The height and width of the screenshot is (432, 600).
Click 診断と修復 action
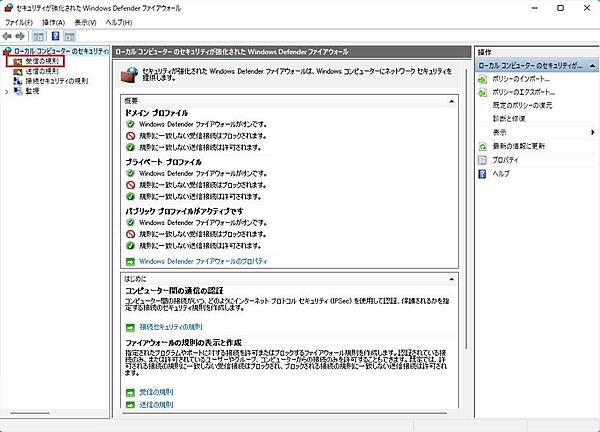[509, 119]
